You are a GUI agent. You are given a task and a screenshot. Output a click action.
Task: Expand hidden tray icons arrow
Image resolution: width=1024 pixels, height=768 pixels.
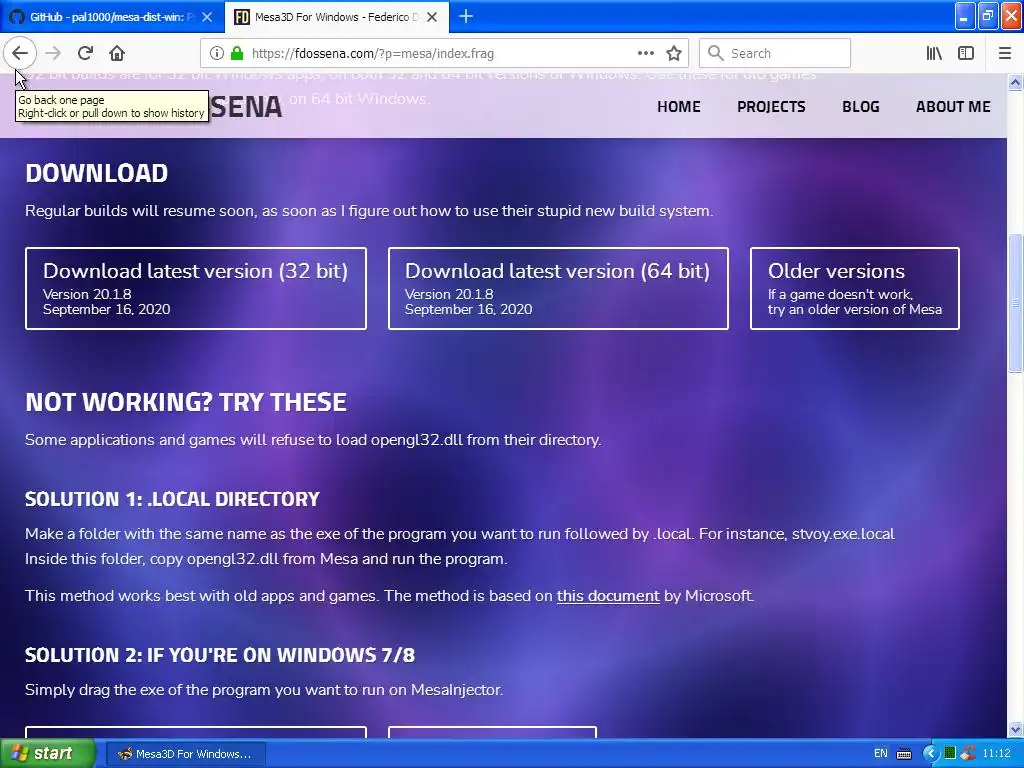930,754
